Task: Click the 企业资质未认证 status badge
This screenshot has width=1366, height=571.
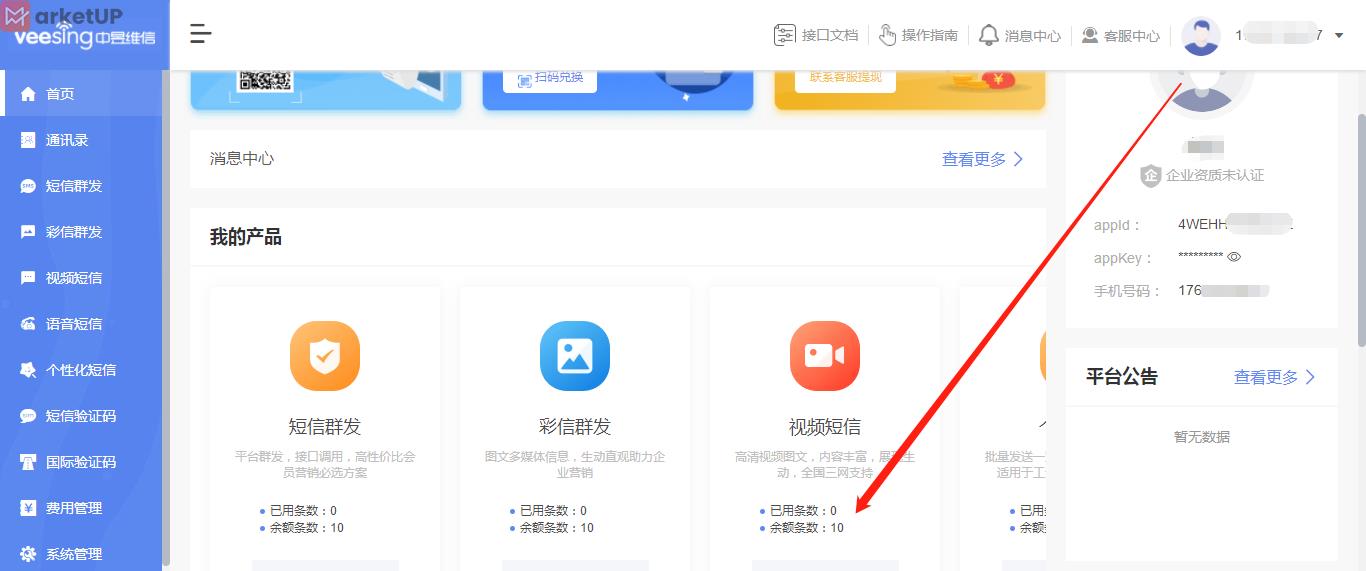Action: 1202,175
